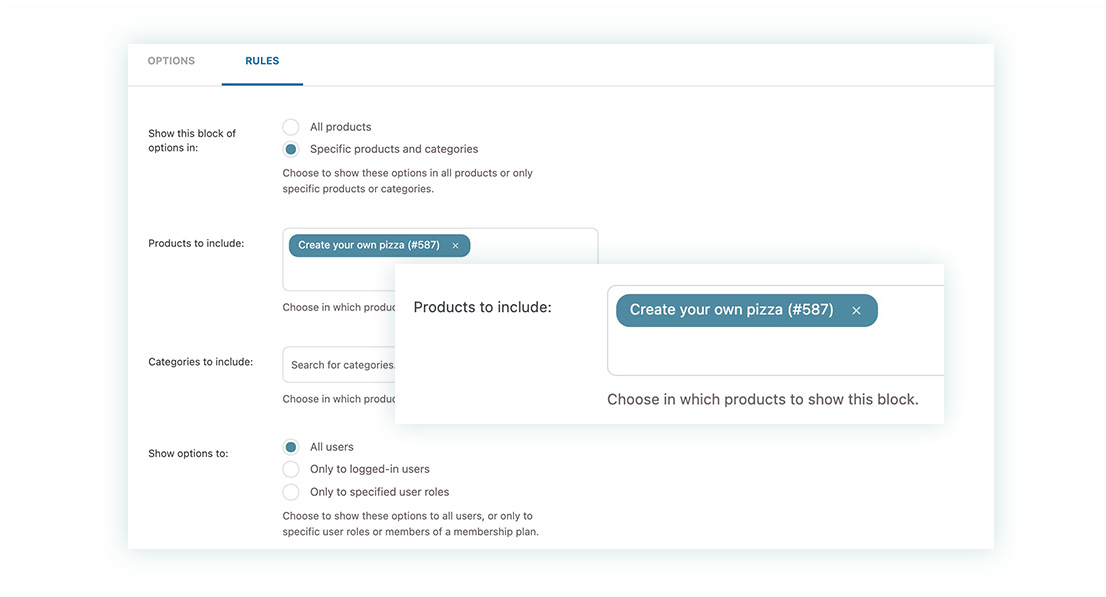This screenshot has height=597, width=1106.
Task: Remove the "Create your own pizza (#587)" tag via its ×
Action: 455,245
